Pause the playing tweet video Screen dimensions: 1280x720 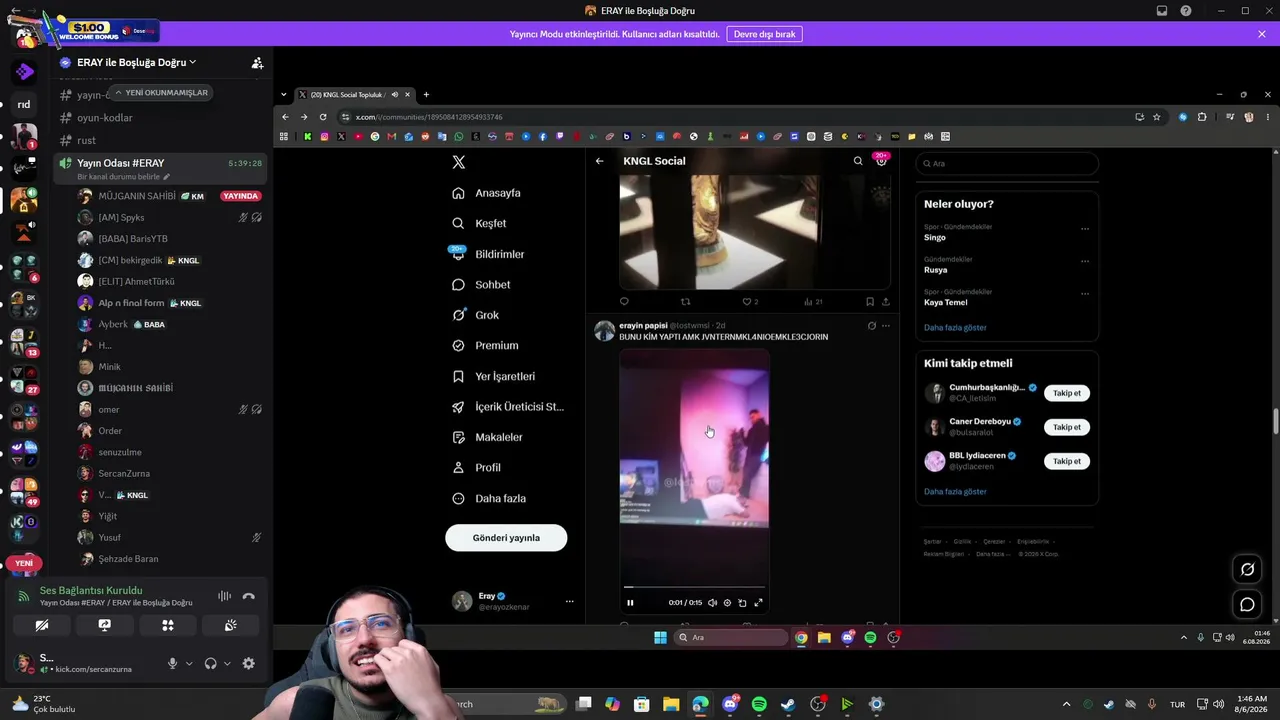tap(630, 603)
